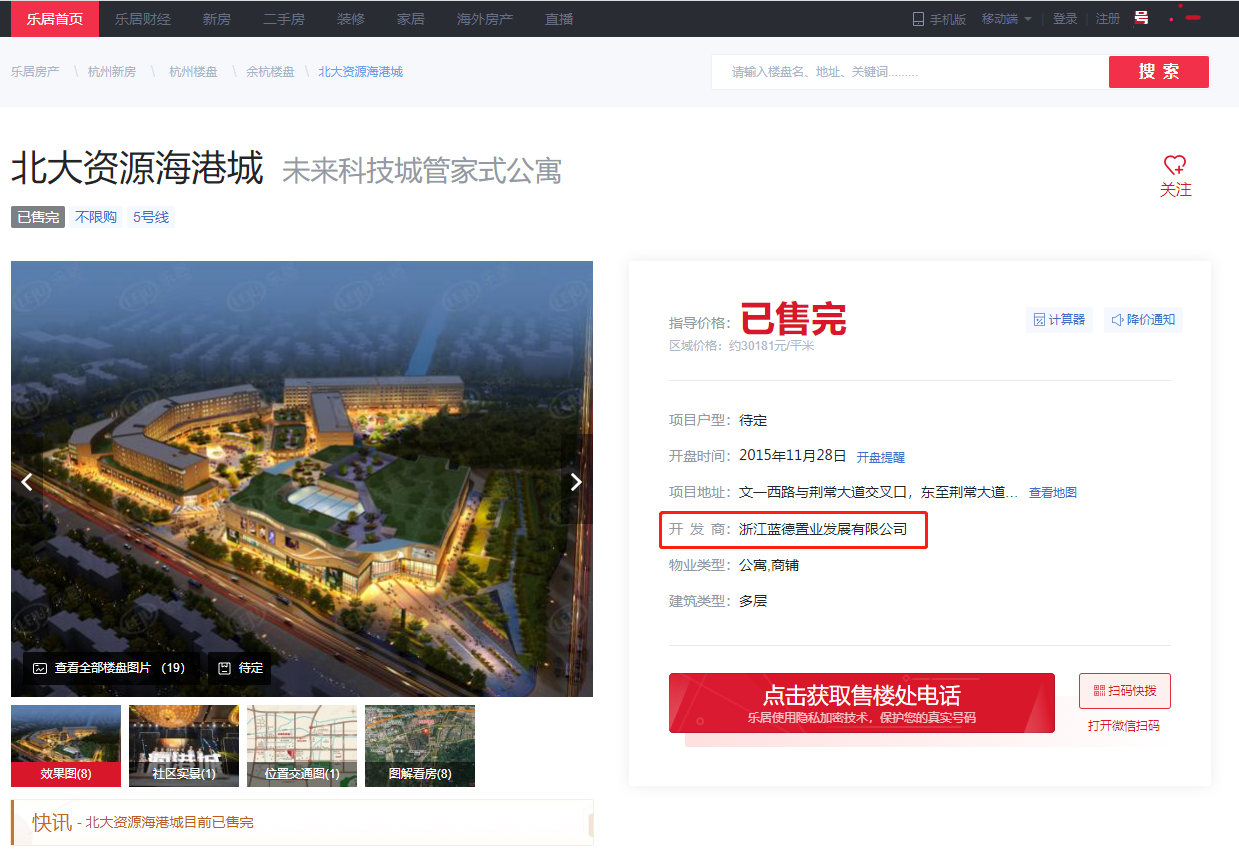The height and width of the screenshot is (863, 1239).
Task: Open 查看地图 map link
Action: 1052,493
